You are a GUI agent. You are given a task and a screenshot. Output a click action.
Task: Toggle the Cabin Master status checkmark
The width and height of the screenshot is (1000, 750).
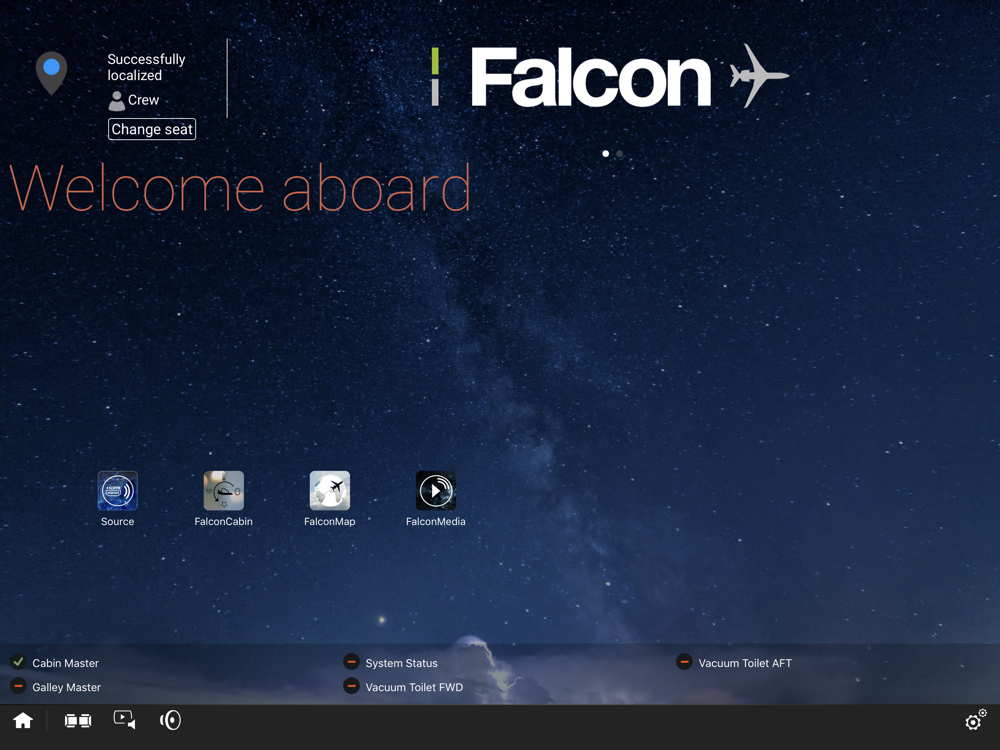point(18,662)
